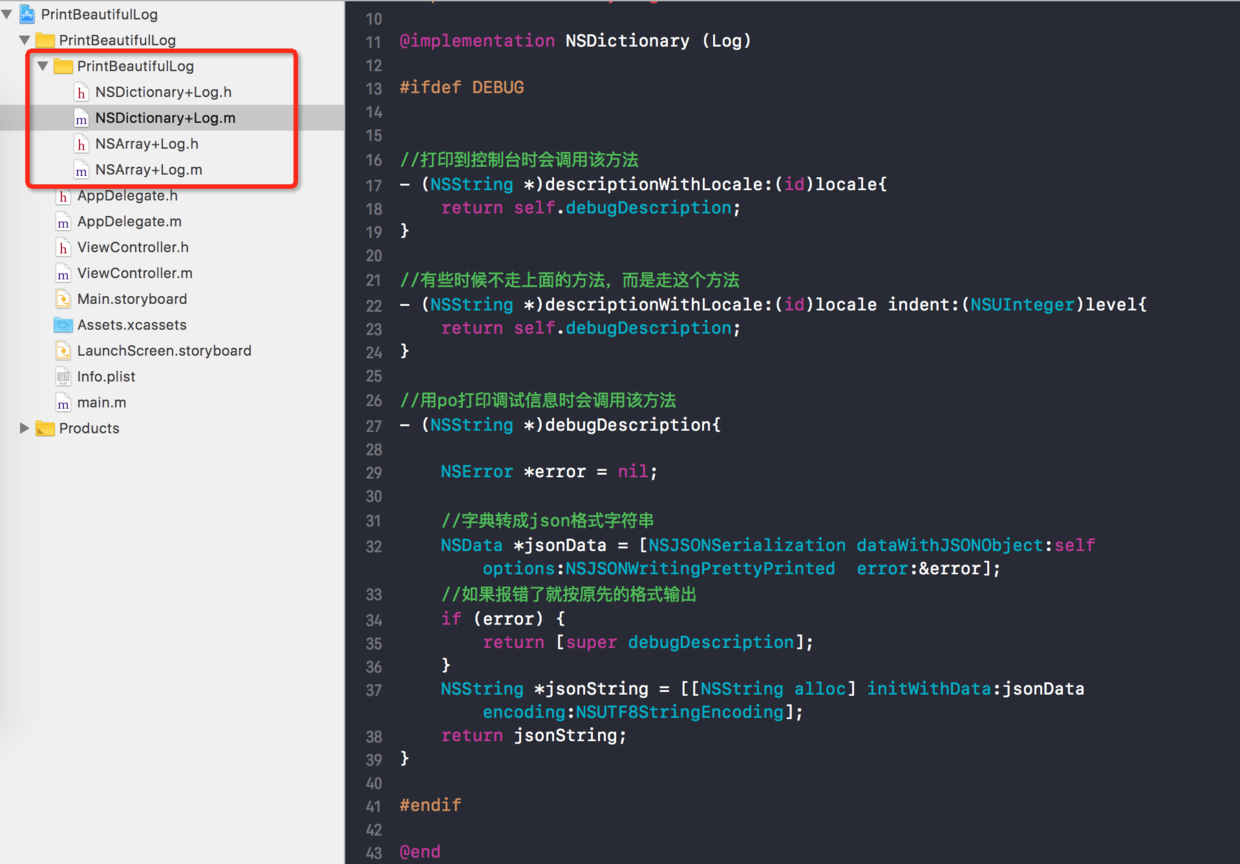The height and width of the screenshot is (864, 1240).
Task: Click NSJSONSerialization on line 32
Action: 747,545
